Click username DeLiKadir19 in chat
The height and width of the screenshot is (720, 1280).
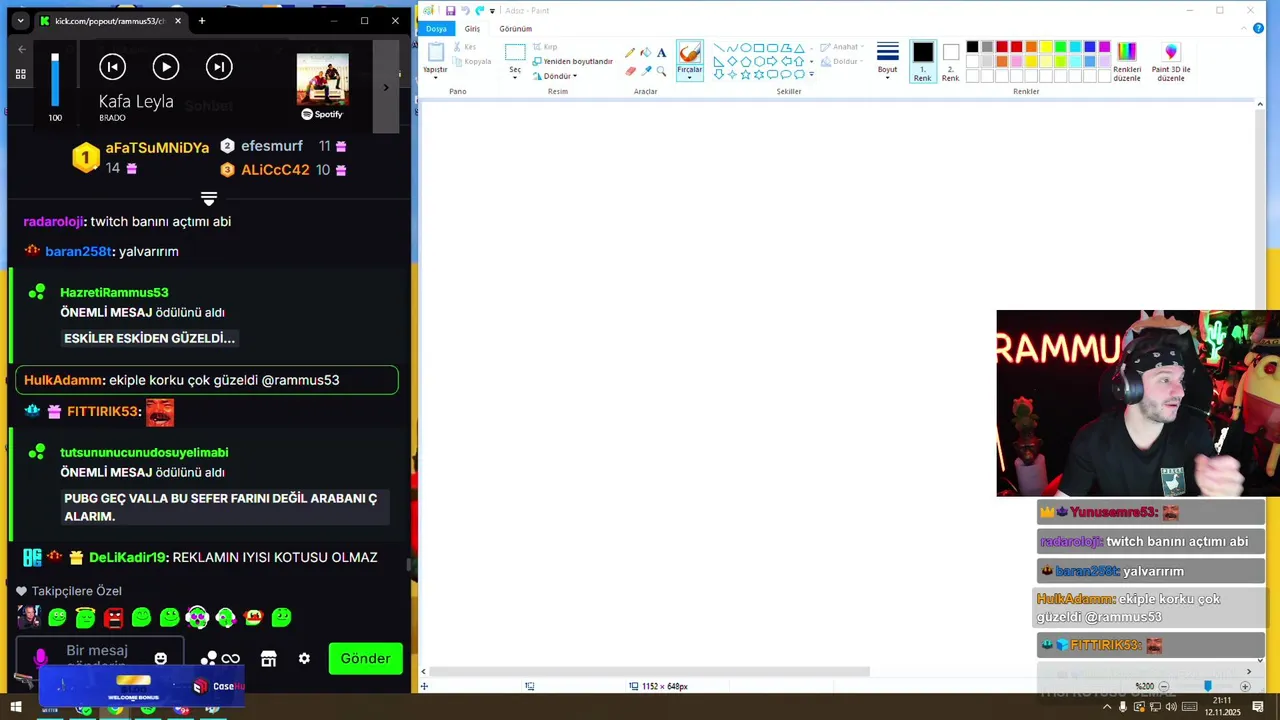(127, 557)
